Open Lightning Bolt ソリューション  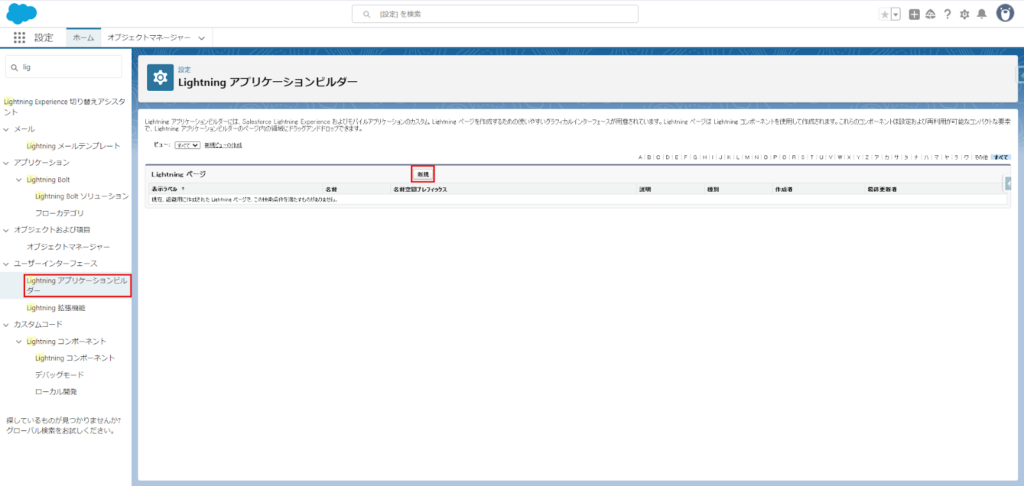82,196
